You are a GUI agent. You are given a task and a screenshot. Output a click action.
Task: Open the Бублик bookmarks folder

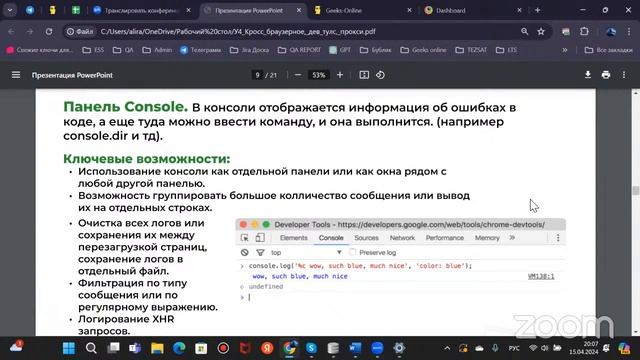pyautogui.click(x=376, y=50)
